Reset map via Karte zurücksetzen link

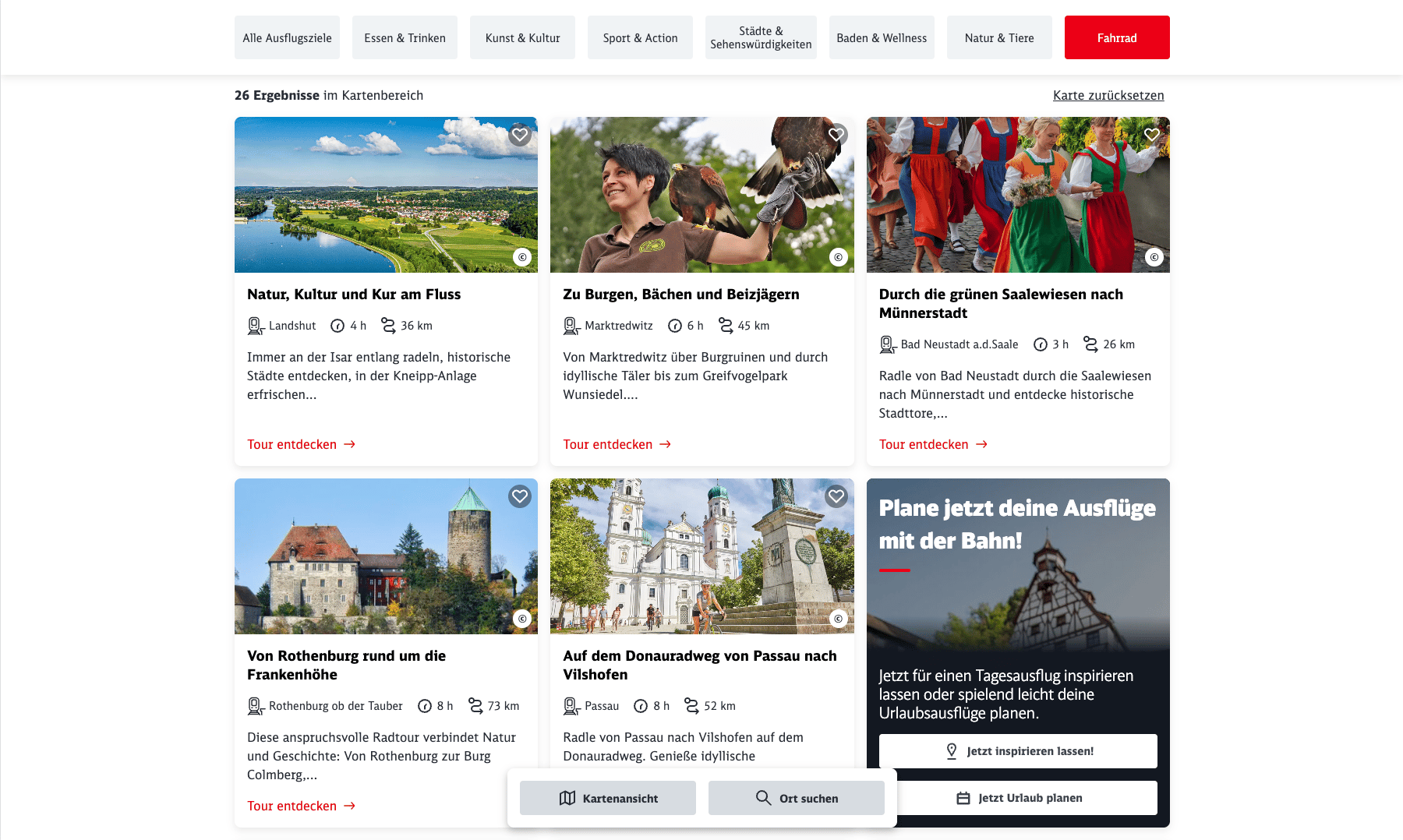click(1108, 95)
